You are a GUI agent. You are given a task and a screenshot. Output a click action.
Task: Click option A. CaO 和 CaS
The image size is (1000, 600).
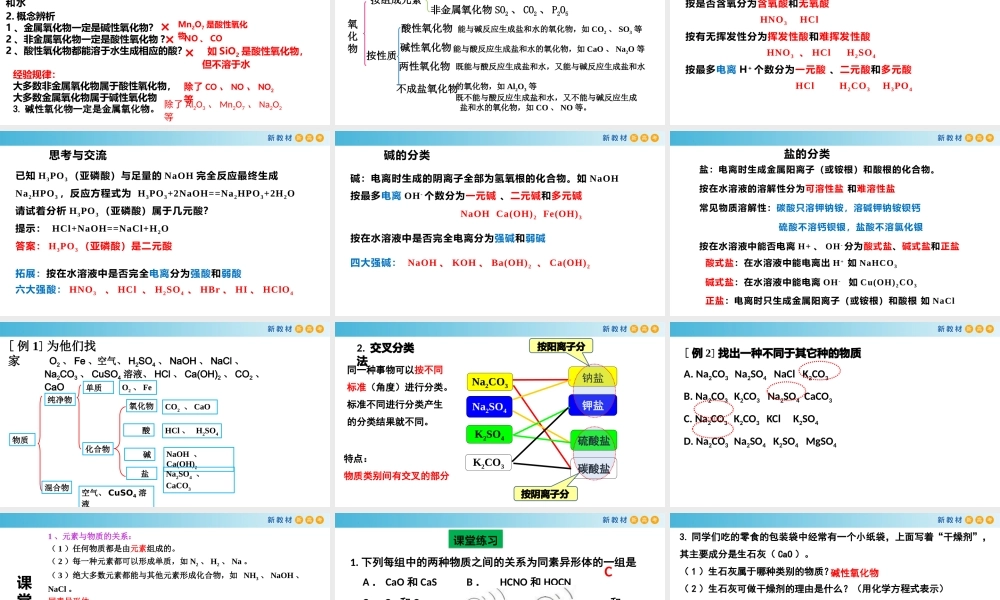pyautogui.click(x=400, y=582)
